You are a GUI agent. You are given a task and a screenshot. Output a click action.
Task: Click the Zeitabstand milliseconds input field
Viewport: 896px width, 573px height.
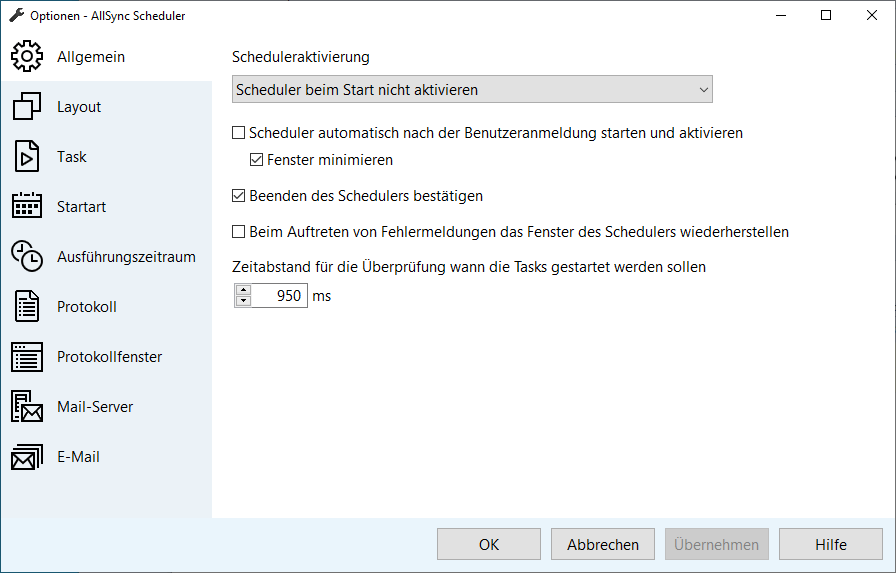pos(281,296)
